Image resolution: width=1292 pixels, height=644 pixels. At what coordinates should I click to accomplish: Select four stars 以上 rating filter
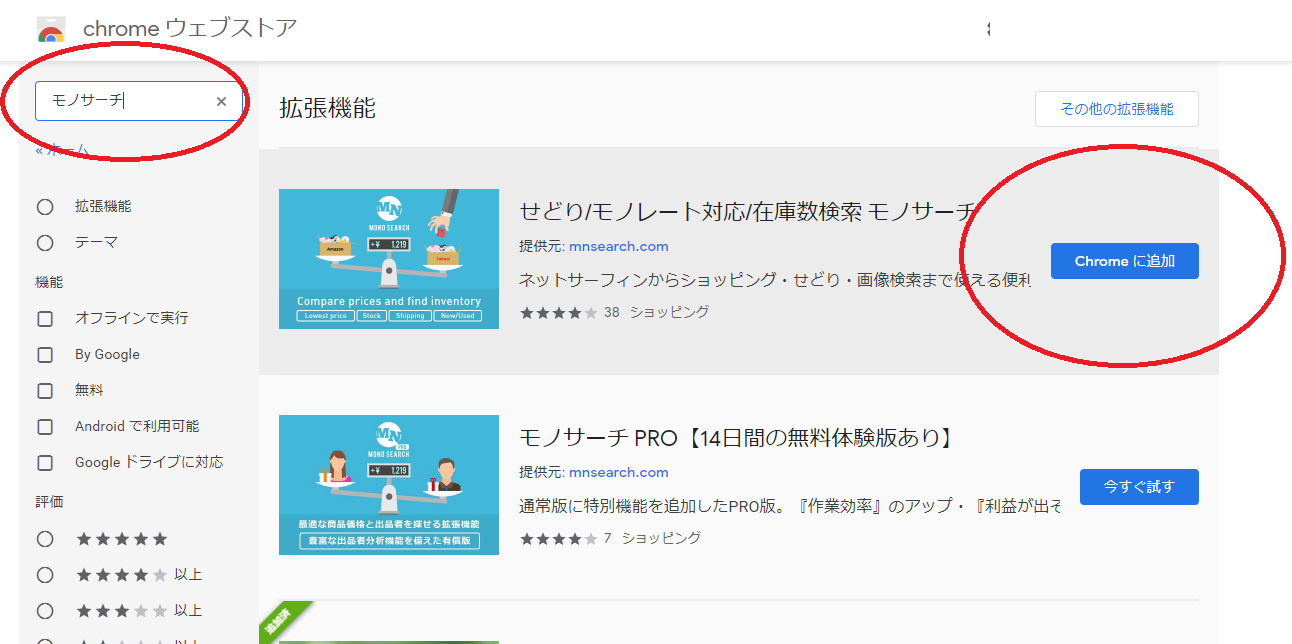tap(45, 574)
